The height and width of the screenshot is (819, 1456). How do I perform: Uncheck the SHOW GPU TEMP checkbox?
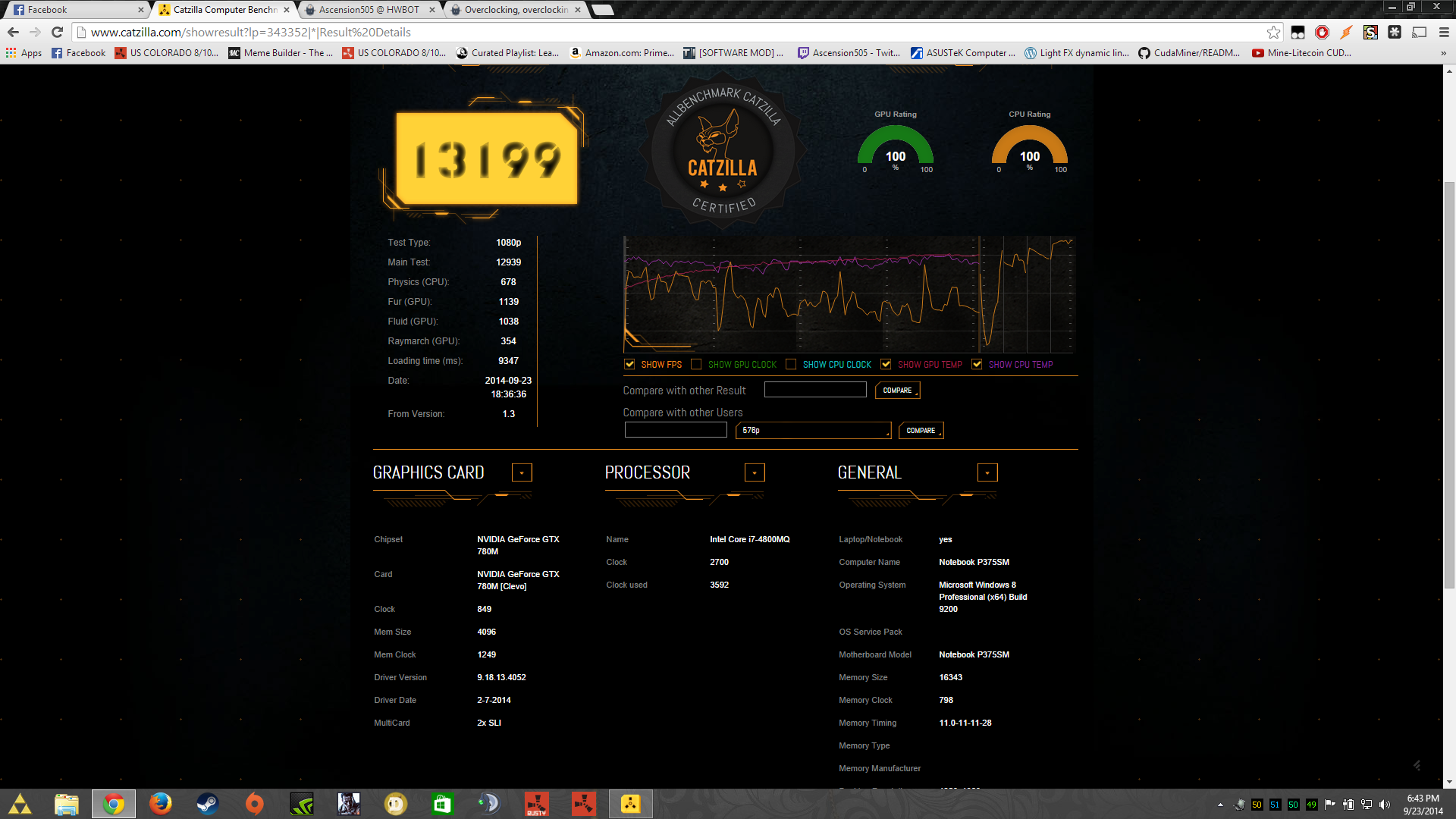coord(886,364)
